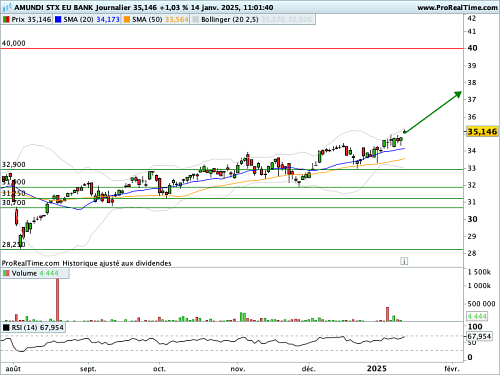Click the 67,954 RSI value tag
The image size is (500, 375).
479,336
